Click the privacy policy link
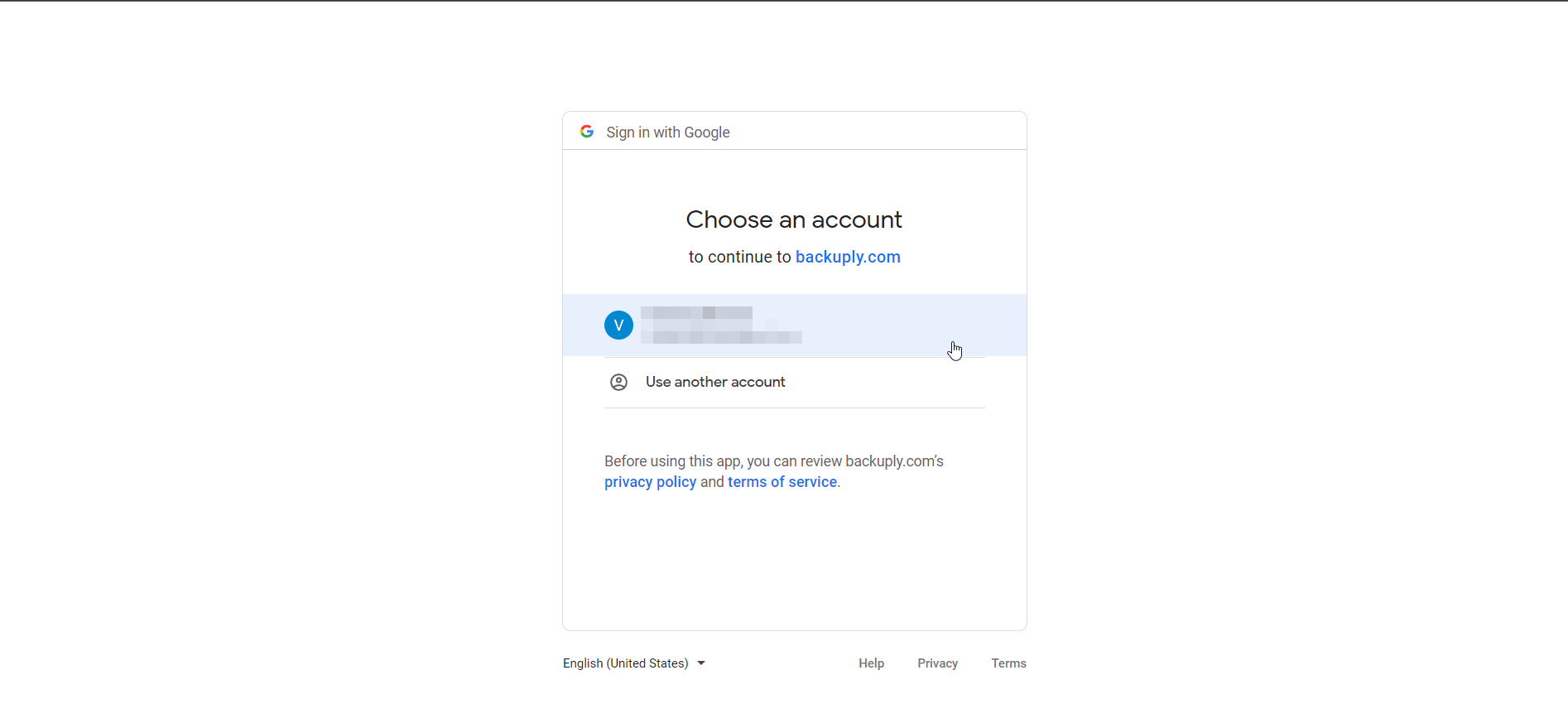Image resolution: width=1568 pixels, height=704 pixels. pos(650,481)
